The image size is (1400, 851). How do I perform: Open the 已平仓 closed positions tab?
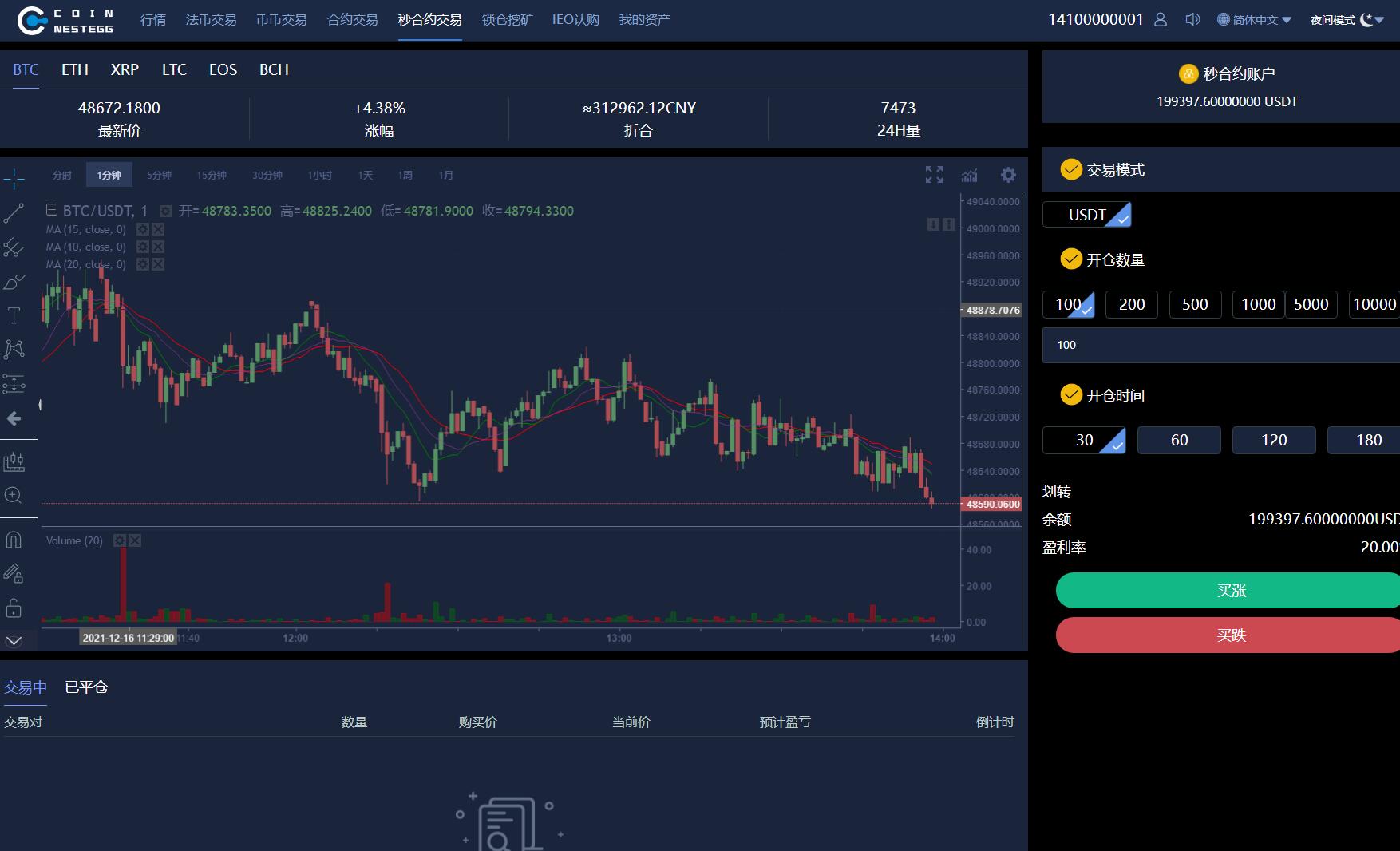click(x=86, y=687)
